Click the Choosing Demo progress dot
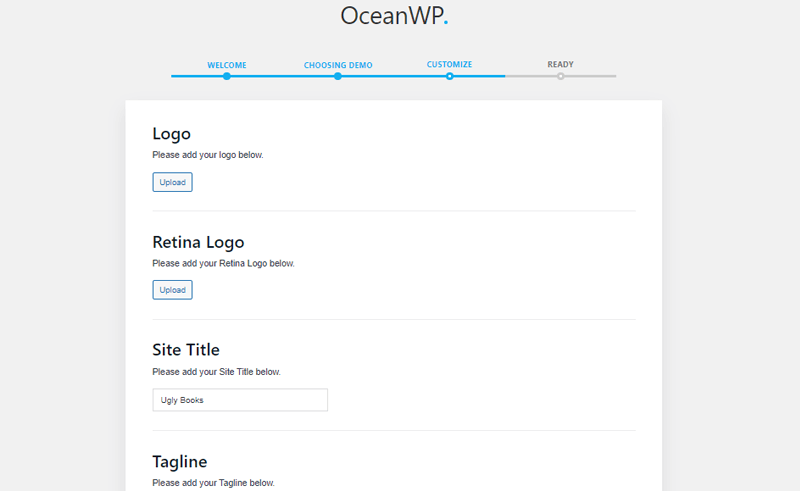 (338, 77)
